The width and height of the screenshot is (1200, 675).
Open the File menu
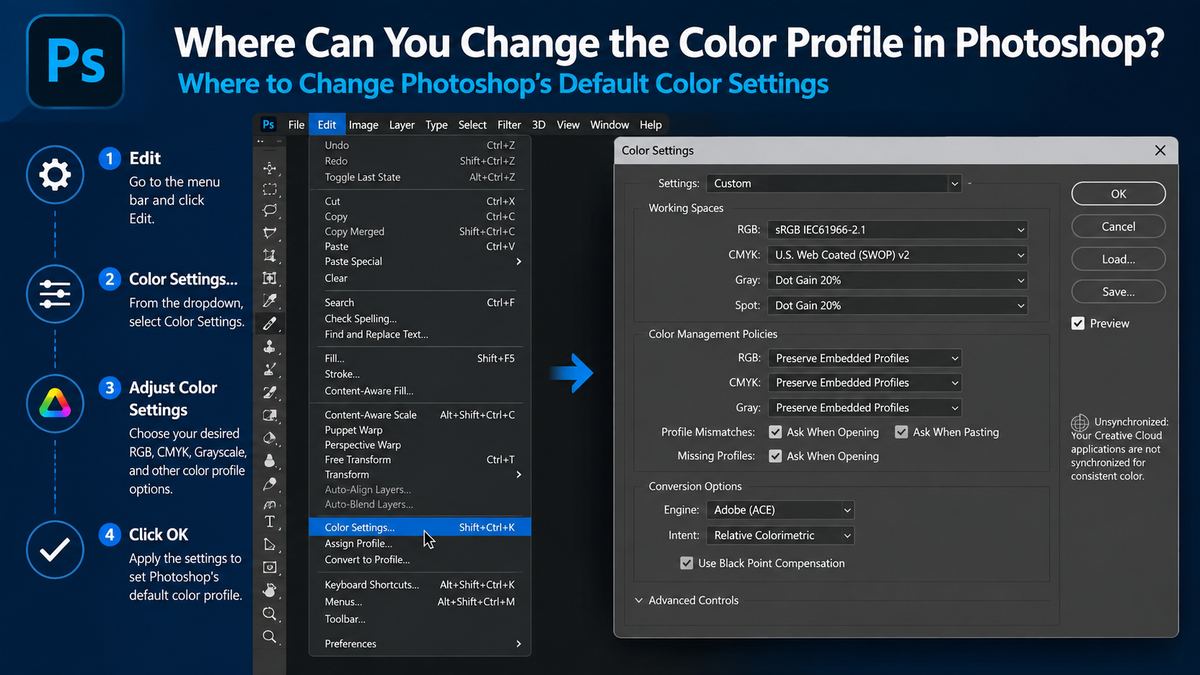coord(296,125)
